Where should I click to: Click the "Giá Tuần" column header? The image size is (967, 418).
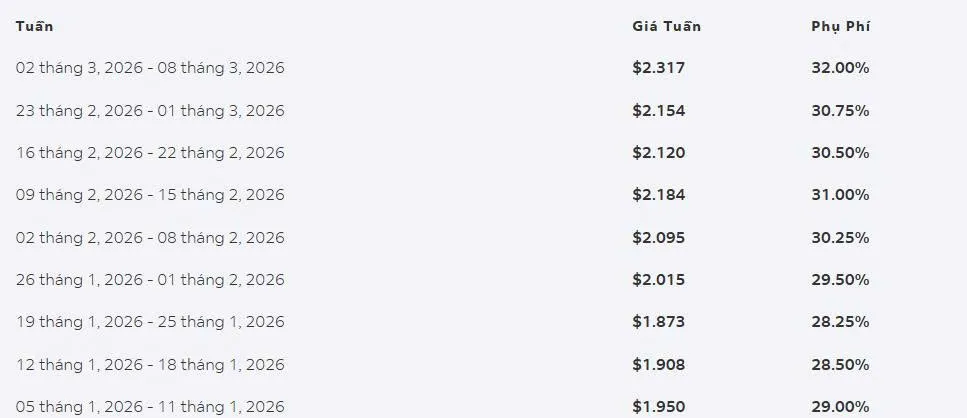coord(666,26)
